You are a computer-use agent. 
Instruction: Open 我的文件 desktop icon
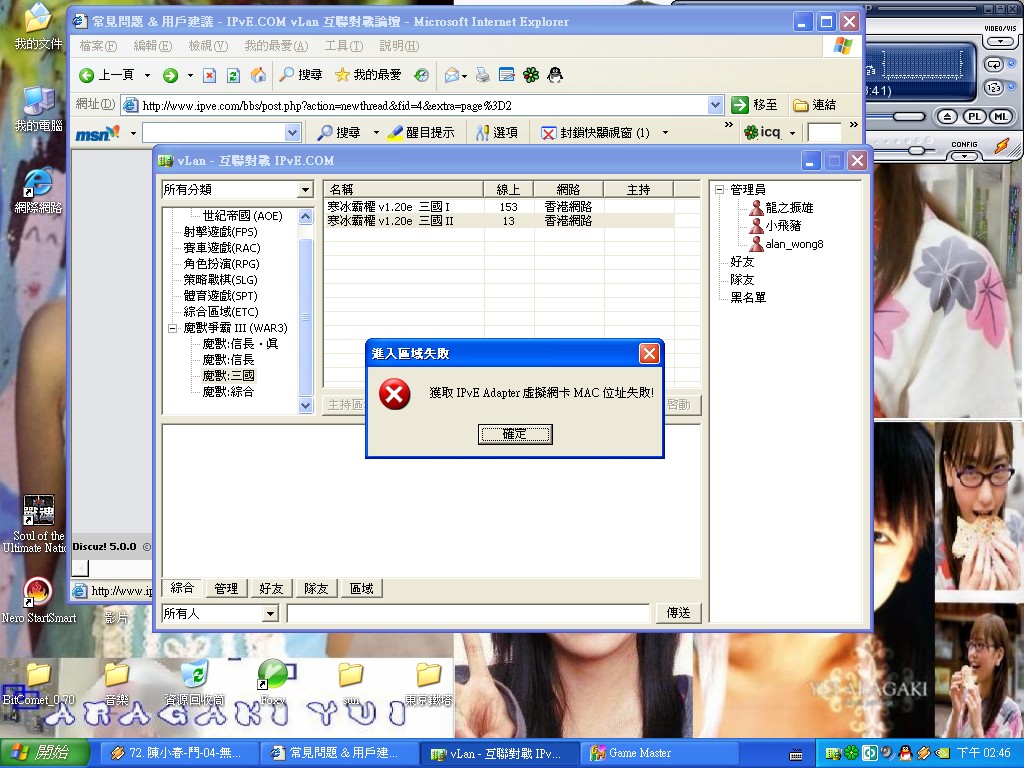39,26
